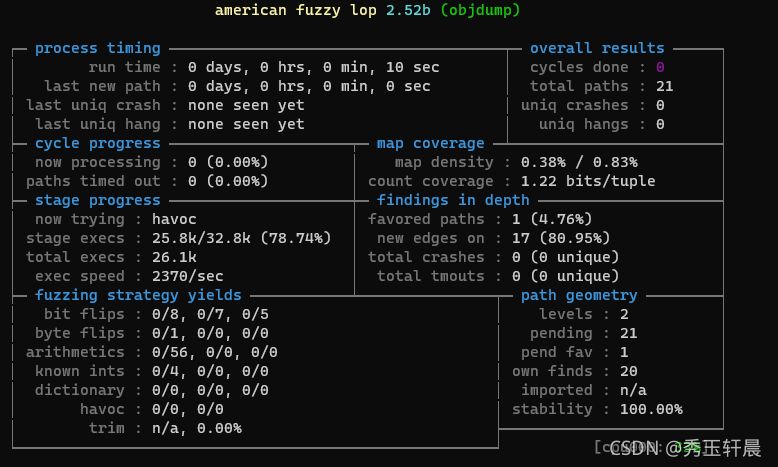Click the '(objdump)' target name
The height and width of the screenshot is (467, 778).
point(480,10)
